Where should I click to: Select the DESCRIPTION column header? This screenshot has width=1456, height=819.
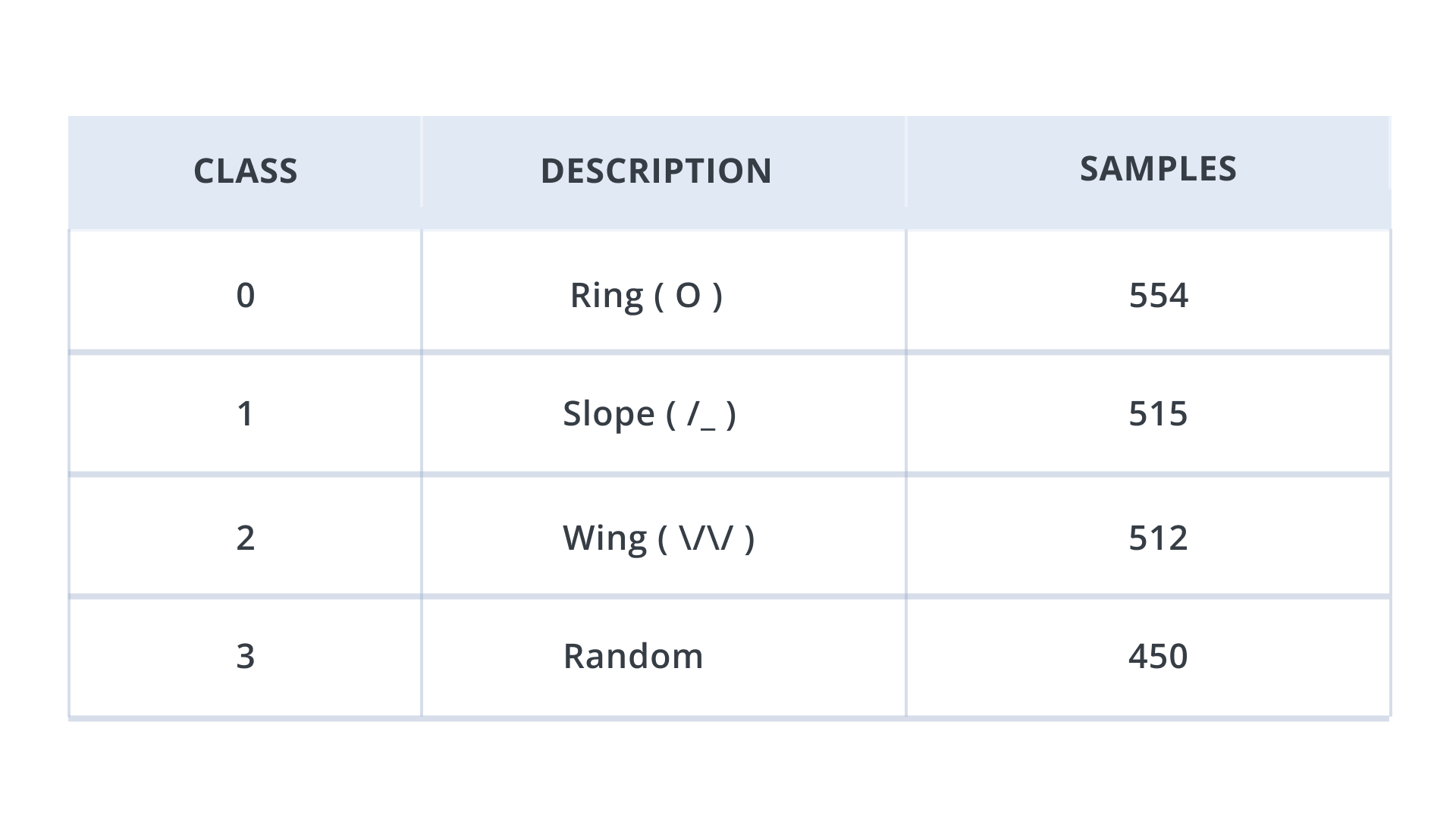point(656,171)
